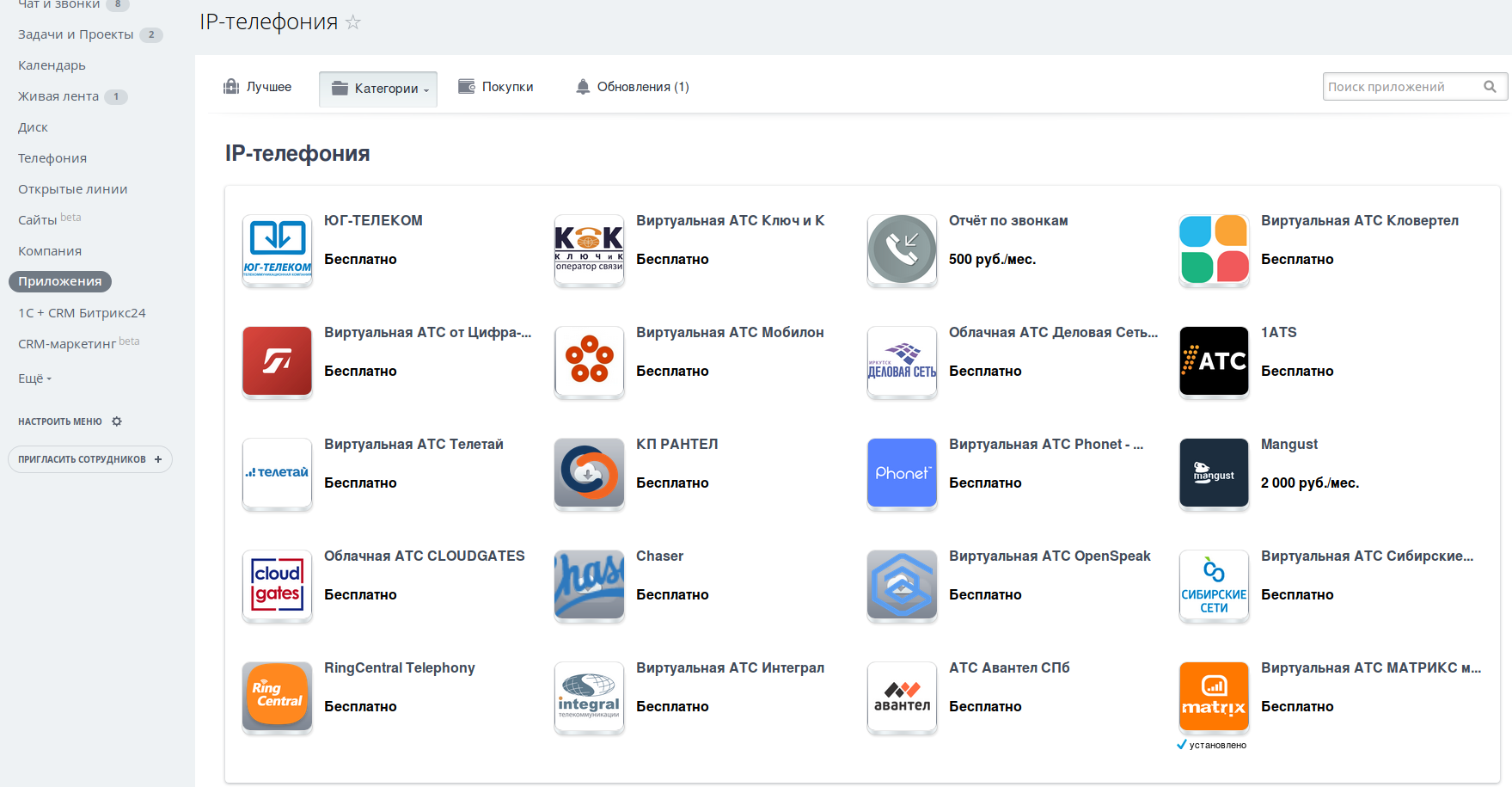Open Живая лента in sidebar

pos(58,96)
